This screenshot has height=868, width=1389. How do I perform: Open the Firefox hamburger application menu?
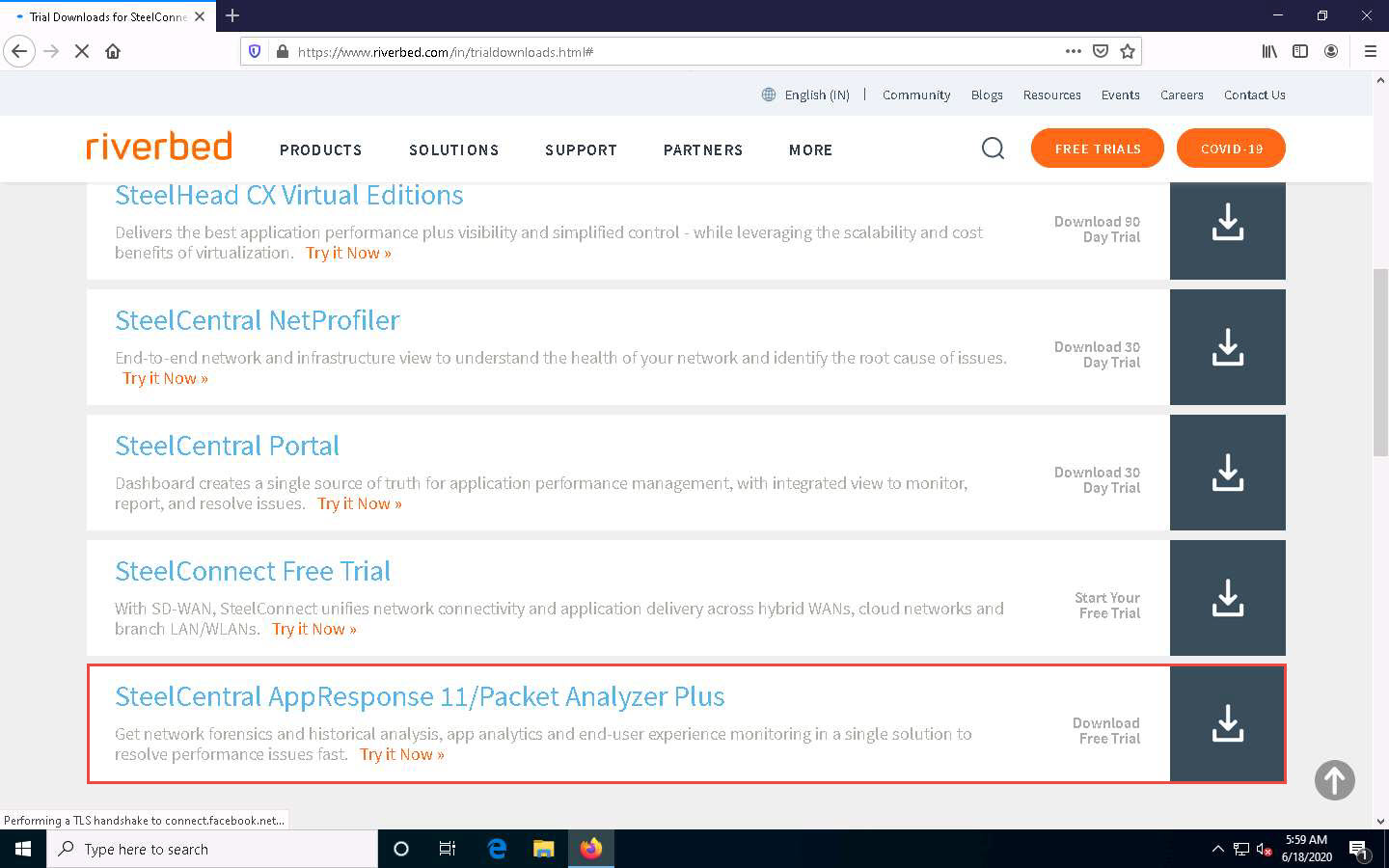pyautogui.click(x=1370, y=51)
